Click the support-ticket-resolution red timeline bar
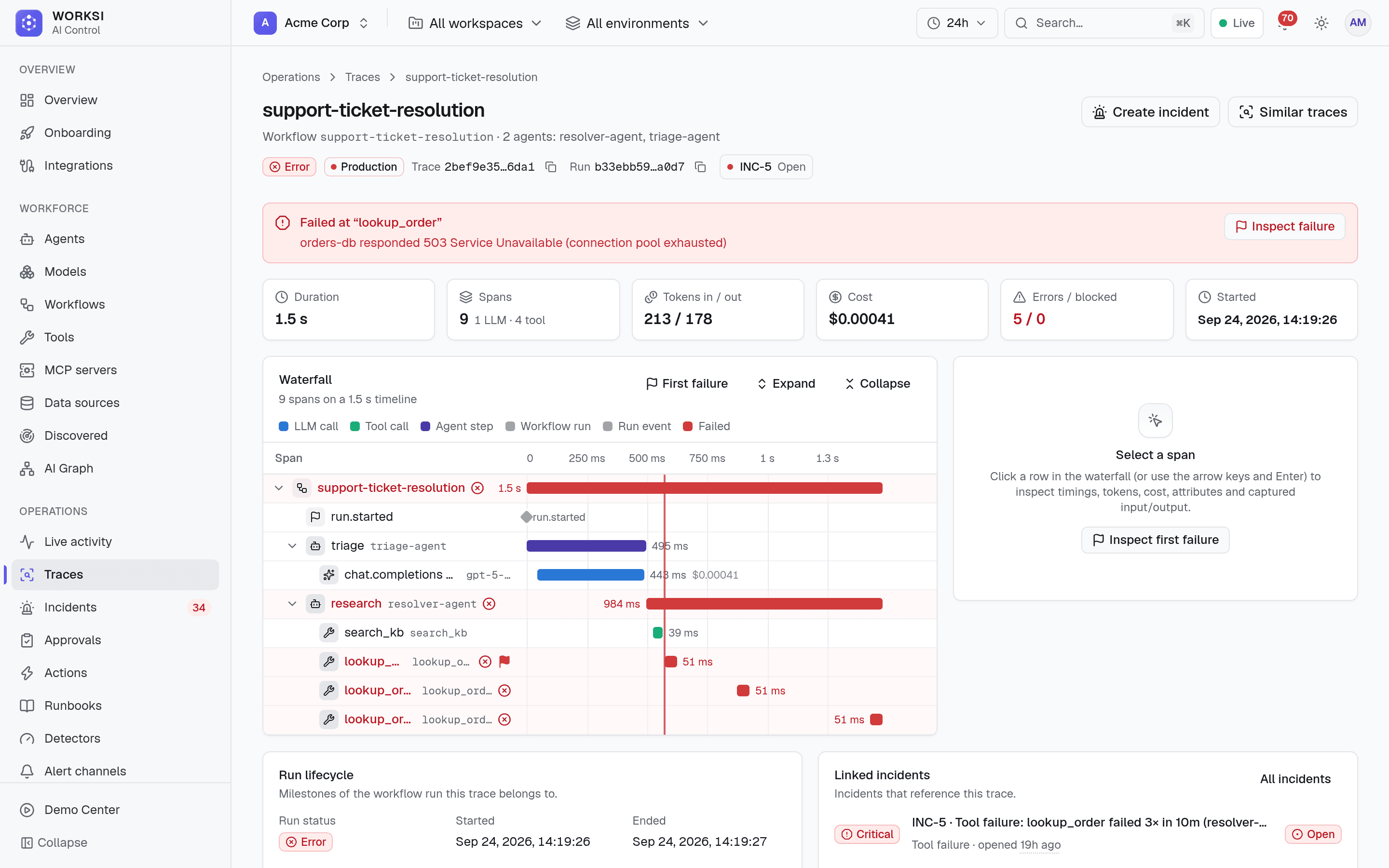Image resolution: width=1389 pixels, height=868 pixels. (x=704, y=488)
